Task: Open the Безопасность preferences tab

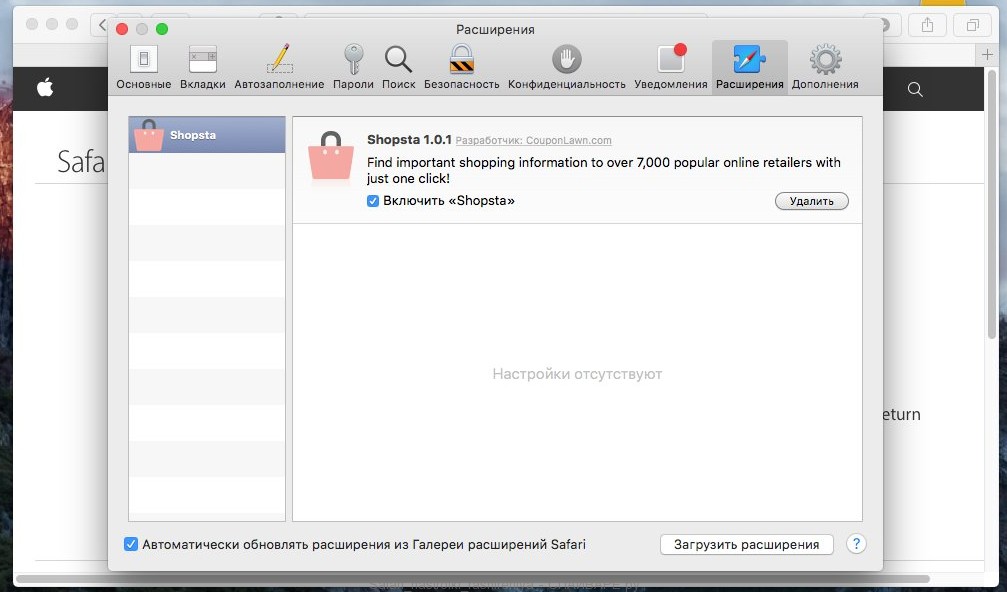Action: (462, 67)
